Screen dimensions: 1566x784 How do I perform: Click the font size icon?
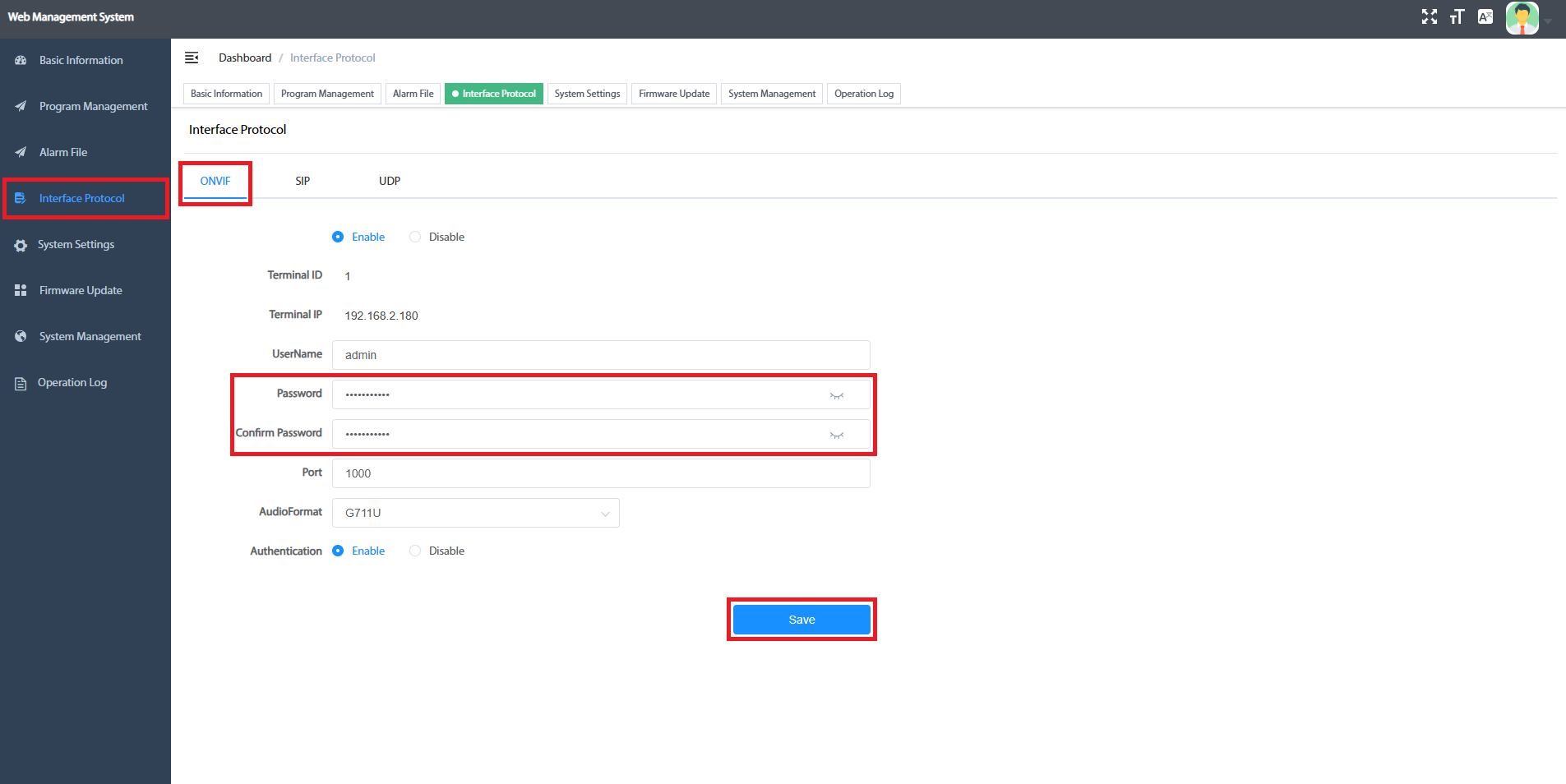pos(1457,17)
